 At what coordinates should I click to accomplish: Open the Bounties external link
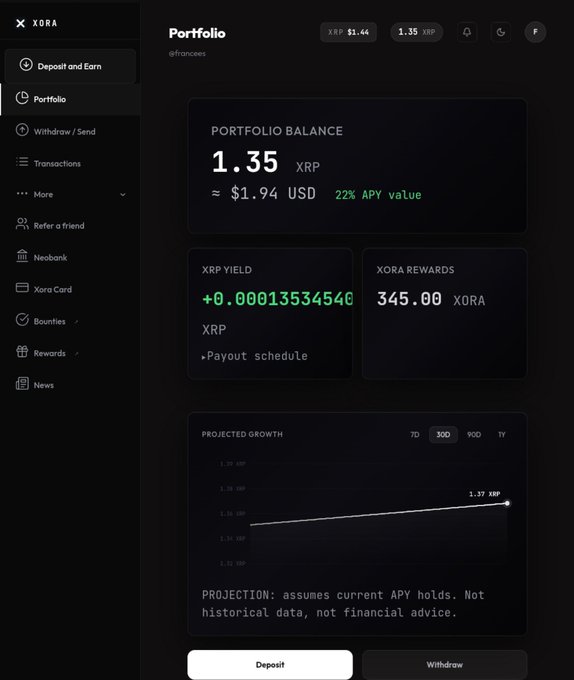point(70,321)
